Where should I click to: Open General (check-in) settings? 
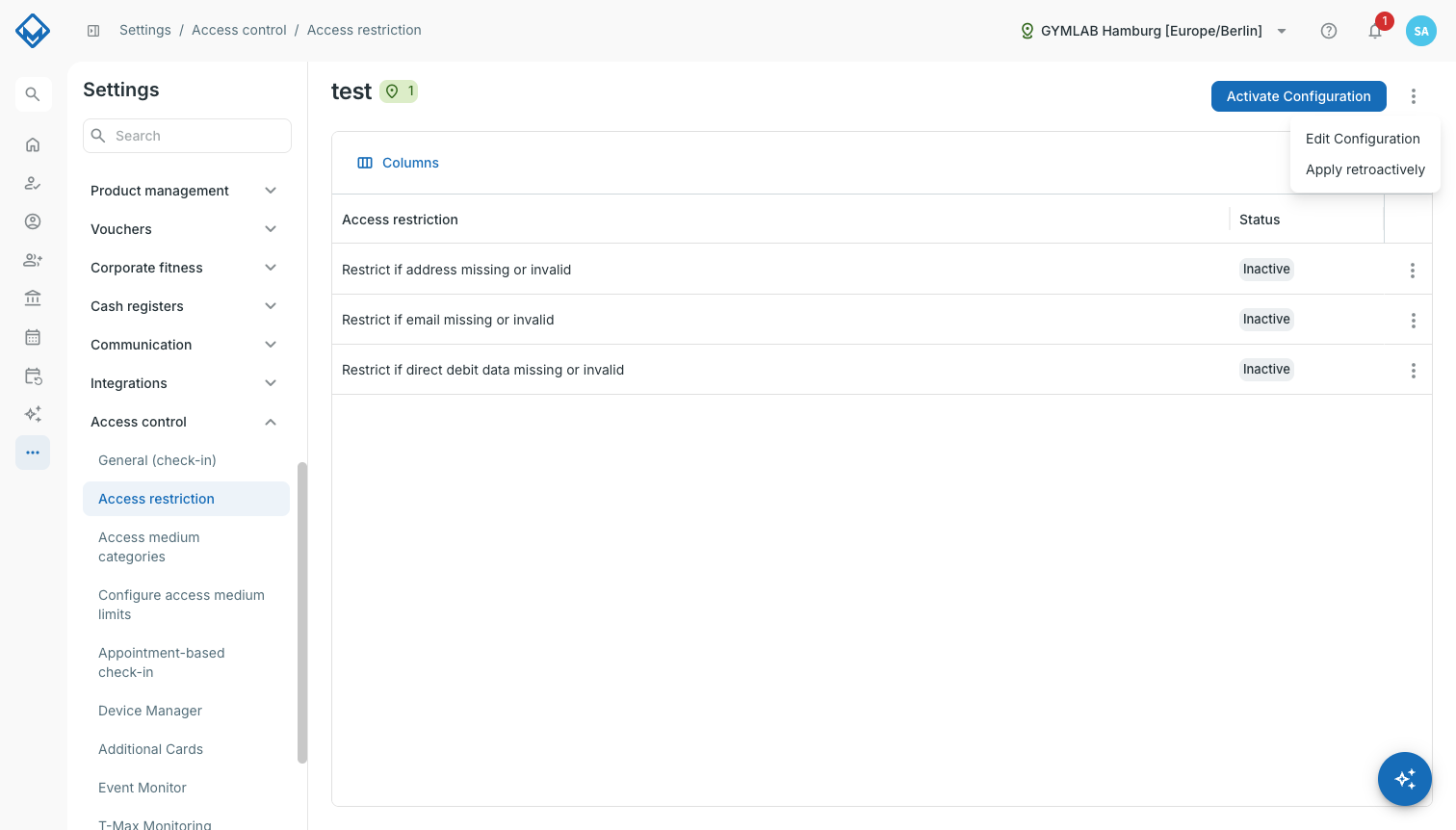(x=186, y=460)
